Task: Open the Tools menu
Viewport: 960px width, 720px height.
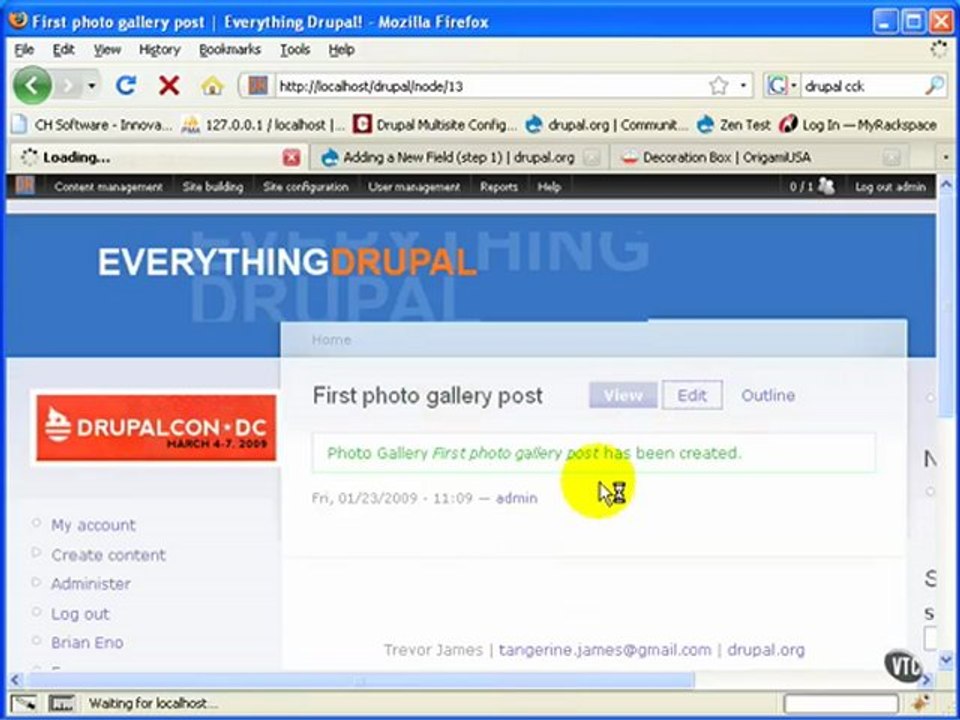Action: point(294,50)
